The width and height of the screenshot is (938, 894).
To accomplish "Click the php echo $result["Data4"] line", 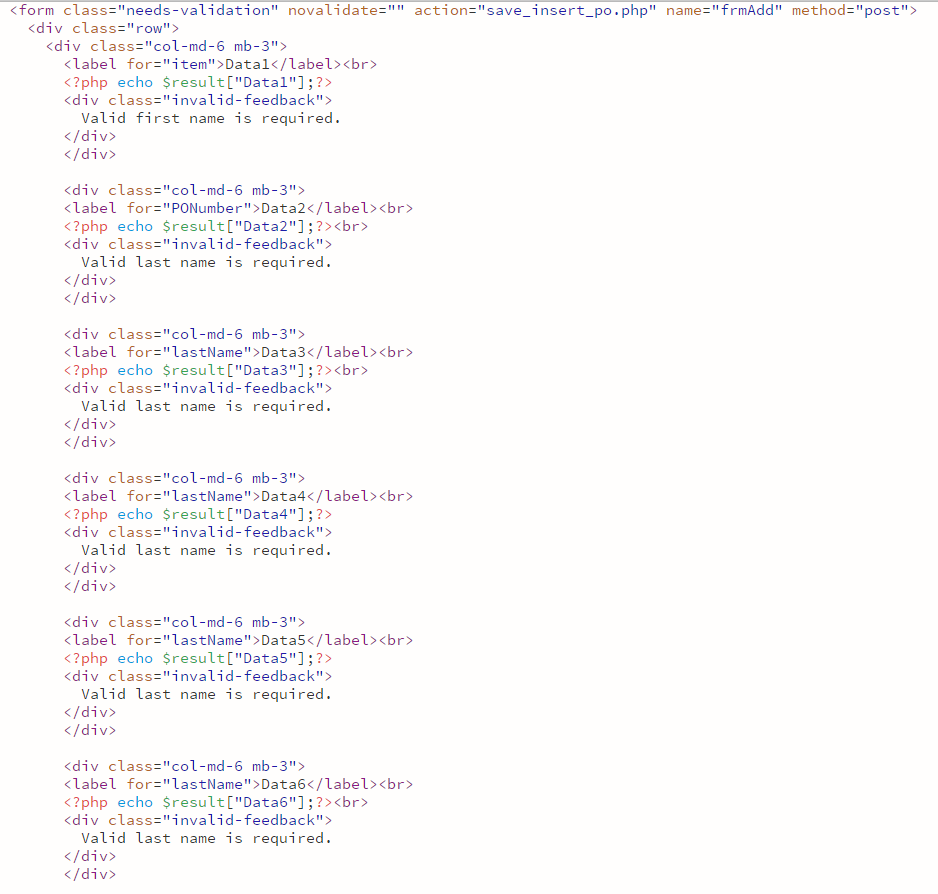I will pos(198,514).
